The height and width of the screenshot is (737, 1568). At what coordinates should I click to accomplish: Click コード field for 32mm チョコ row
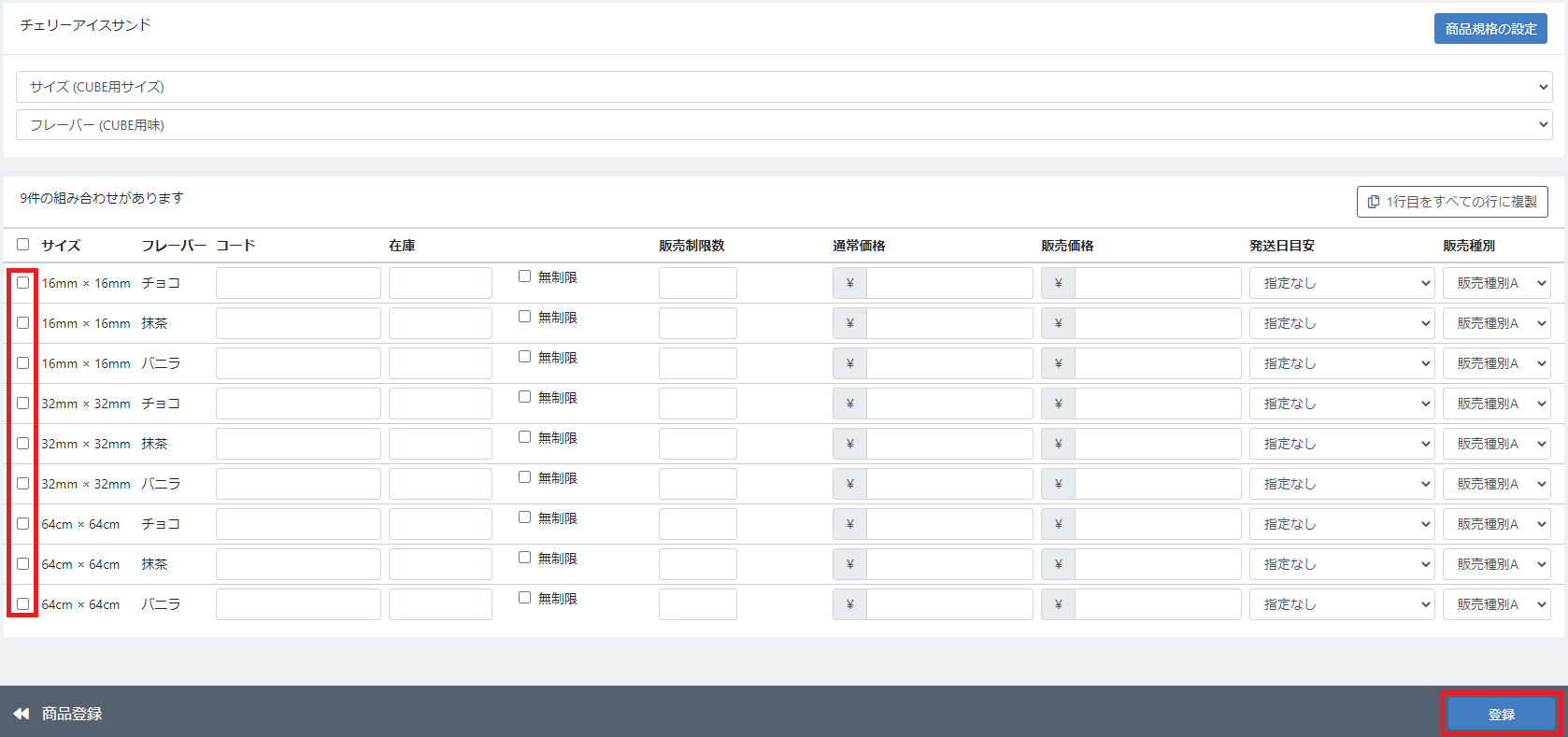click(298, 404)
